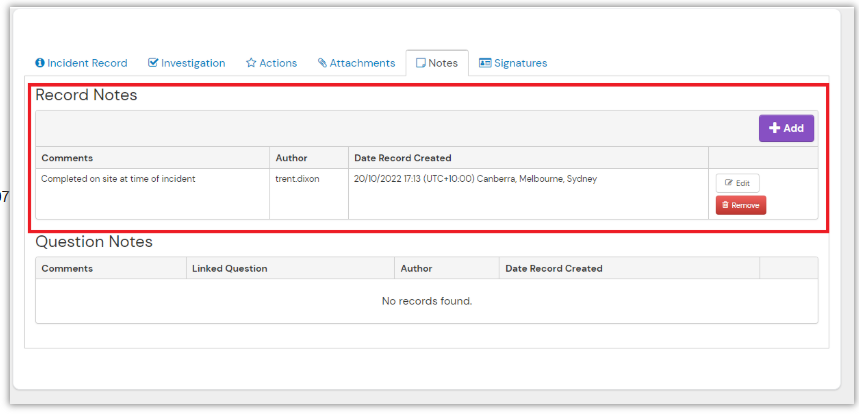Click Comments column header in Question Notes
The height and width of the screenshot is (414, 859).
(67, 268)
